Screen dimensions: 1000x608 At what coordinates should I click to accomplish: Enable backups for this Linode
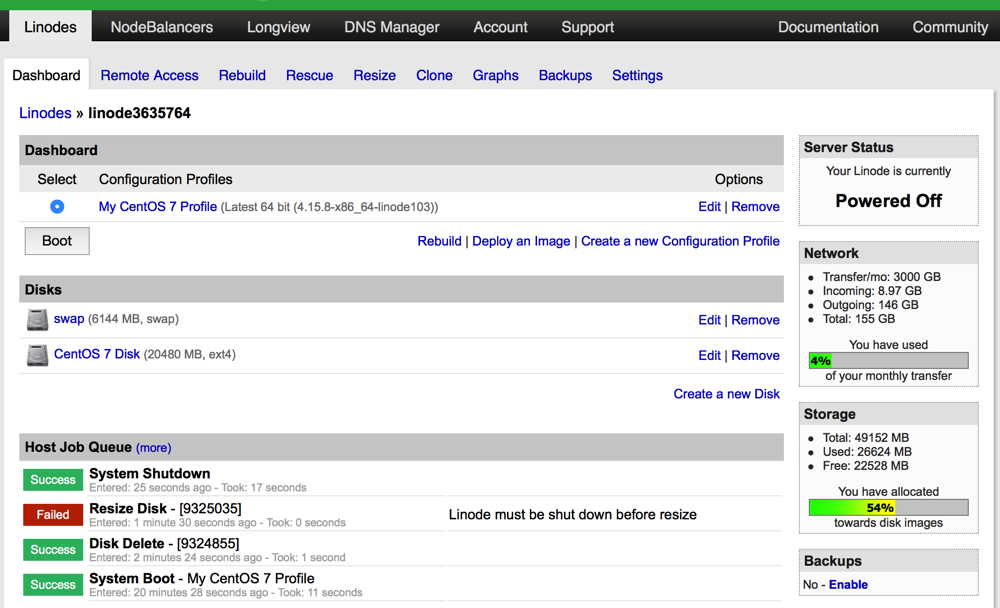coord(848,585)
